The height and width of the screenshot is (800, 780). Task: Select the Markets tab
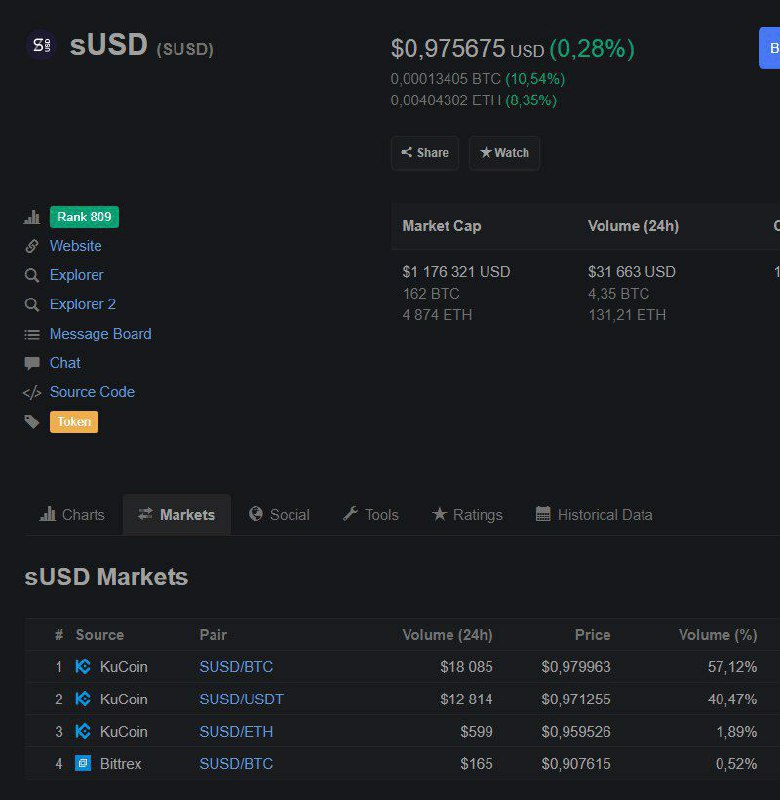coord(177,514)
